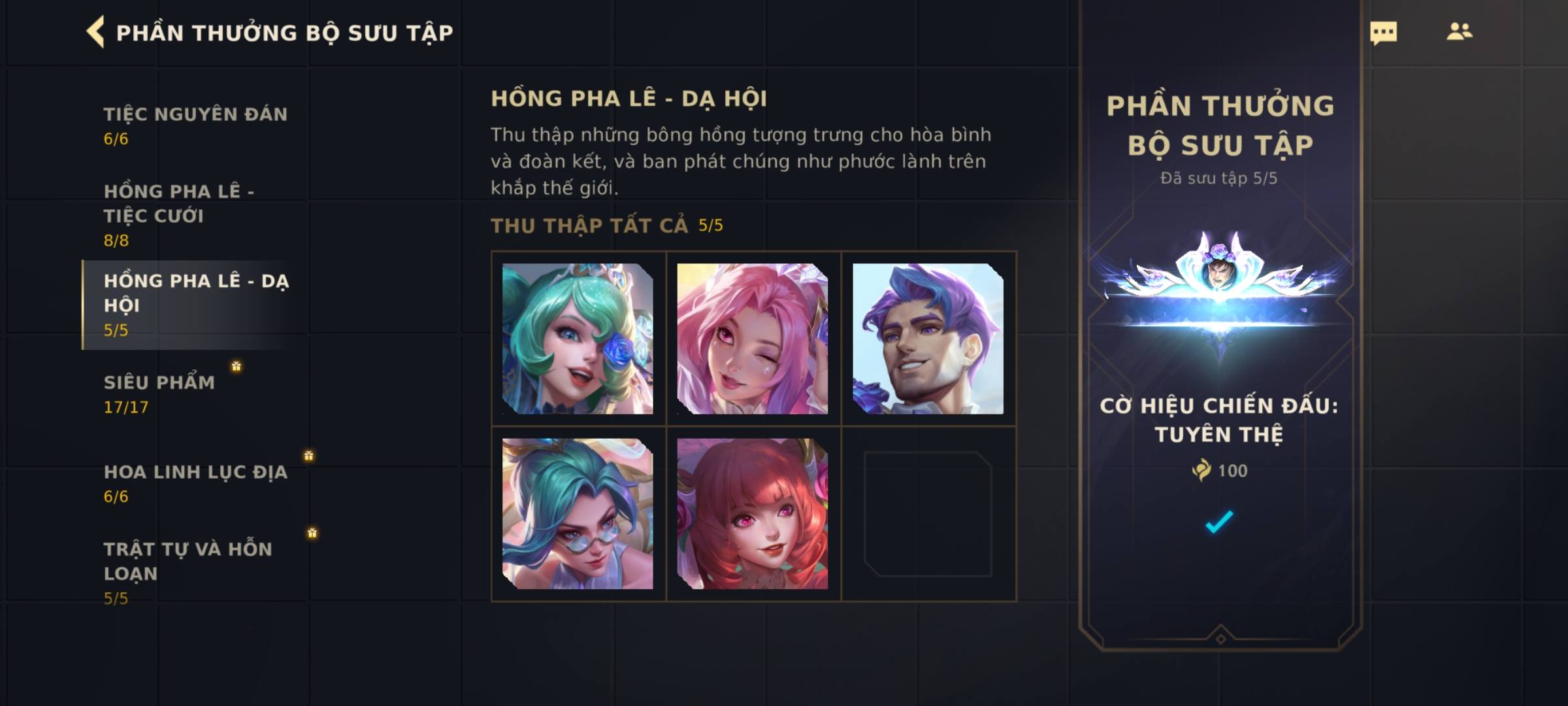Open Trật Tự Và Hỗn Loạn collection
The image size is (1568, 706).
point(195,573)
